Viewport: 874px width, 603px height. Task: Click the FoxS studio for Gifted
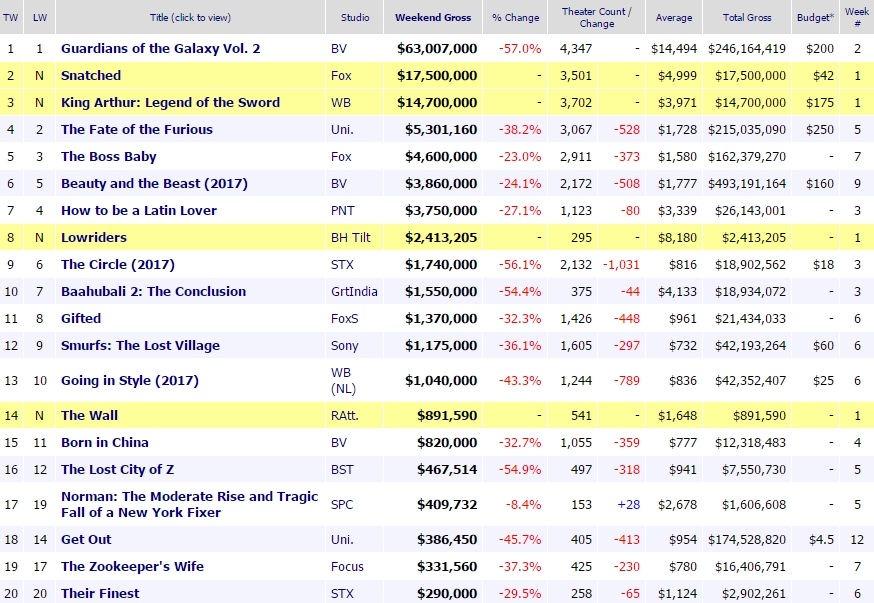click(345, 318)
